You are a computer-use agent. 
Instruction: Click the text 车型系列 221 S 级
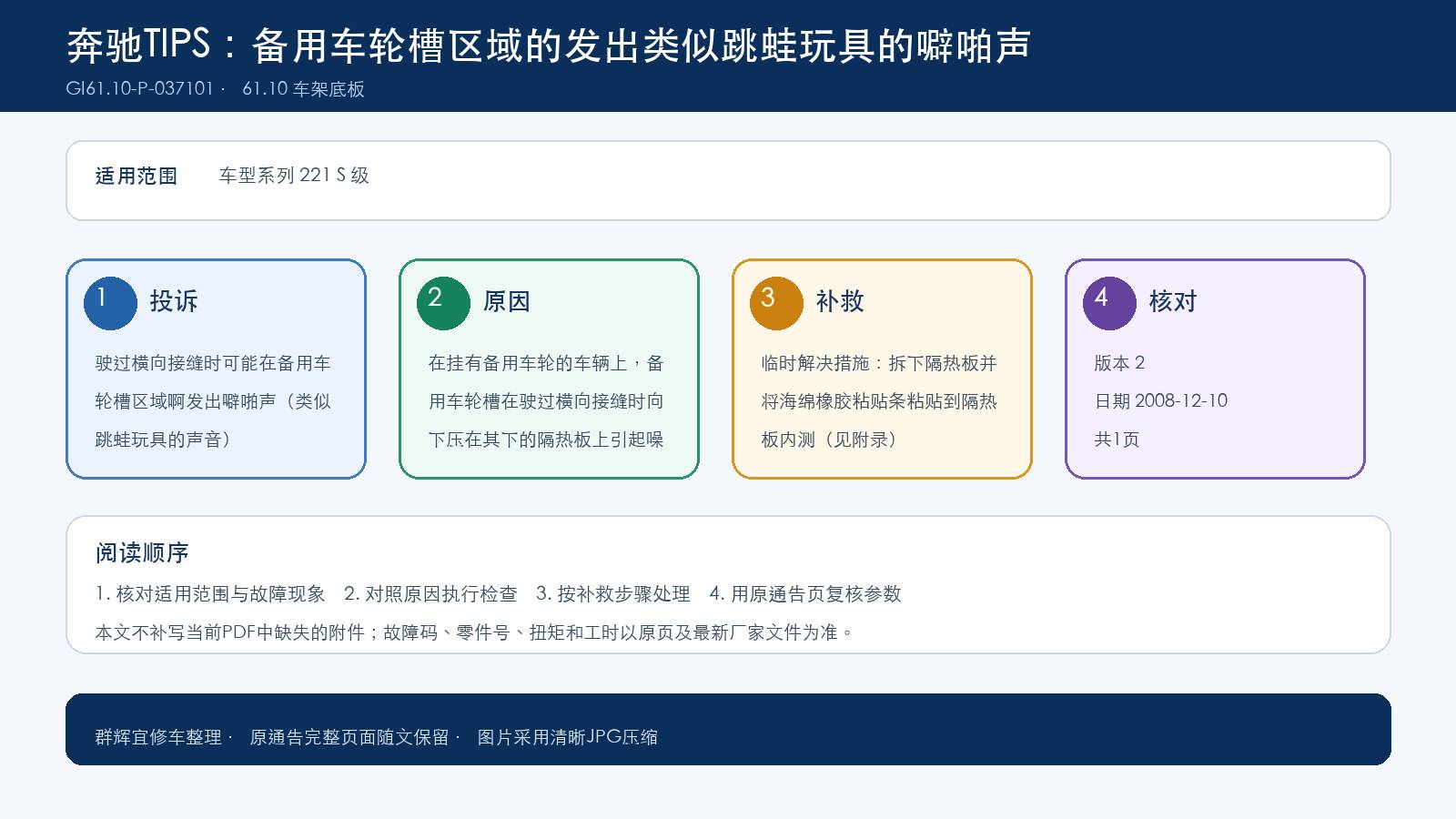tap(294, 176)
